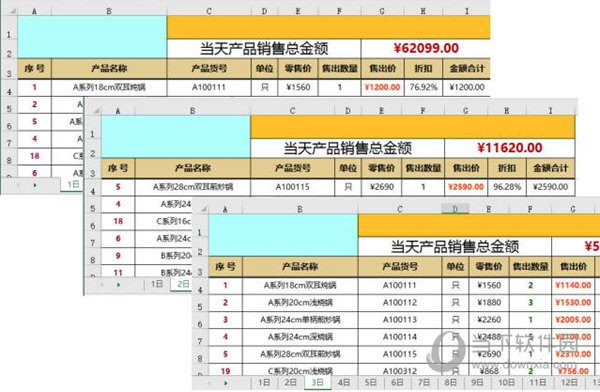Click the 产品货号 header in front window
The image size is (600, 392).
point(400,266)
